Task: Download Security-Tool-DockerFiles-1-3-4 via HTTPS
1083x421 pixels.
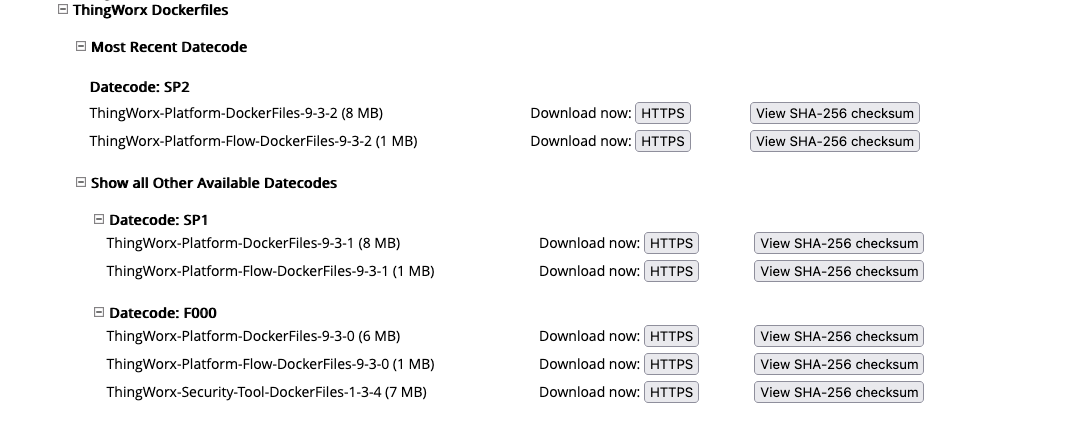Action: tap(671, 392)
